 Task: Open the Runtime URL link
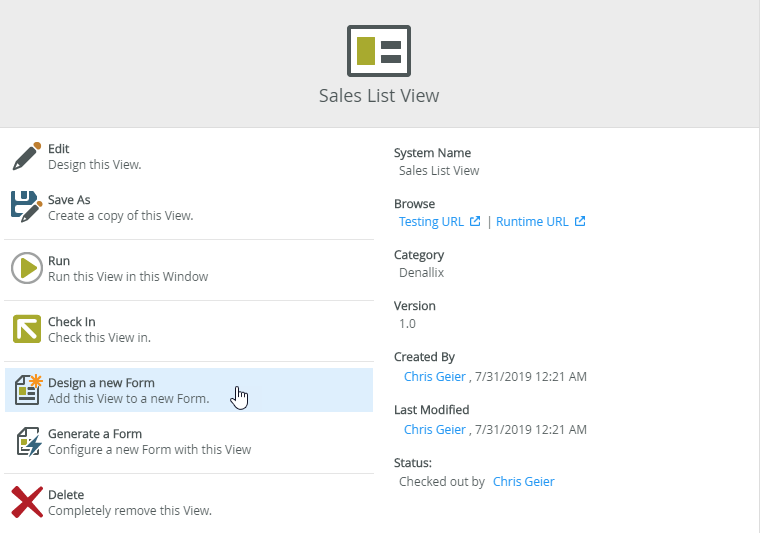(x=532, y=222)
